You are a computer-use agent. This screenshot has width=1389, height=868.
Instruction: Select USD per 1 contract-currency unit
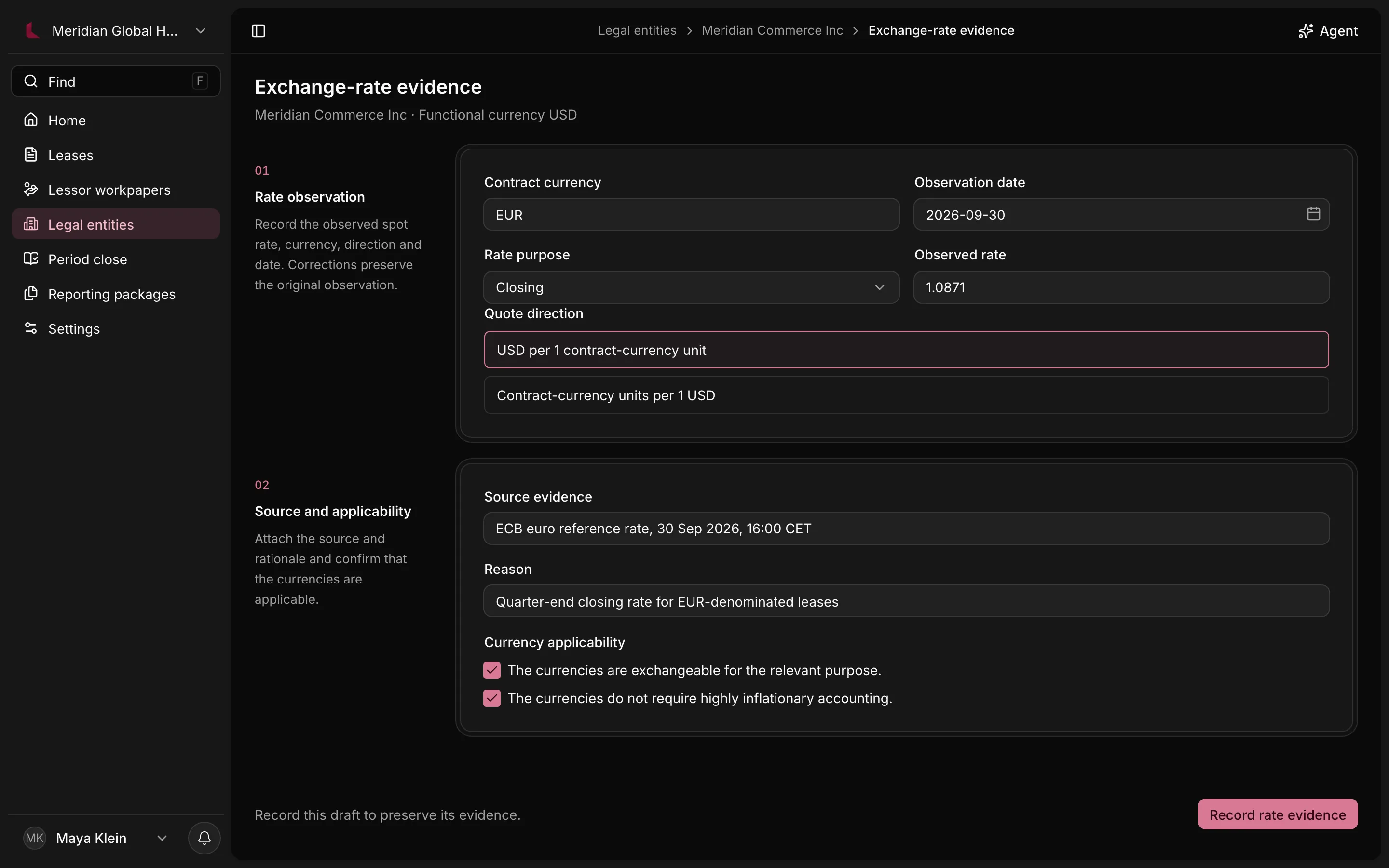coord(906,350)
